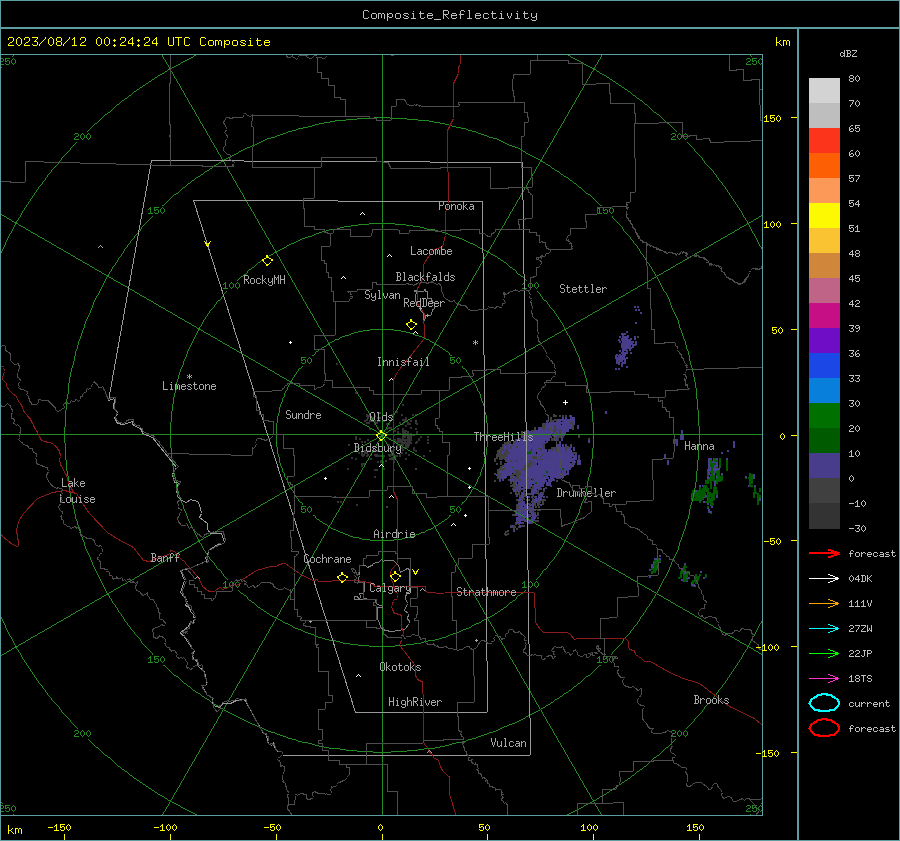Click the small purple echo southeast of Stettler
900x841 pixels.
tap(626, 349)
